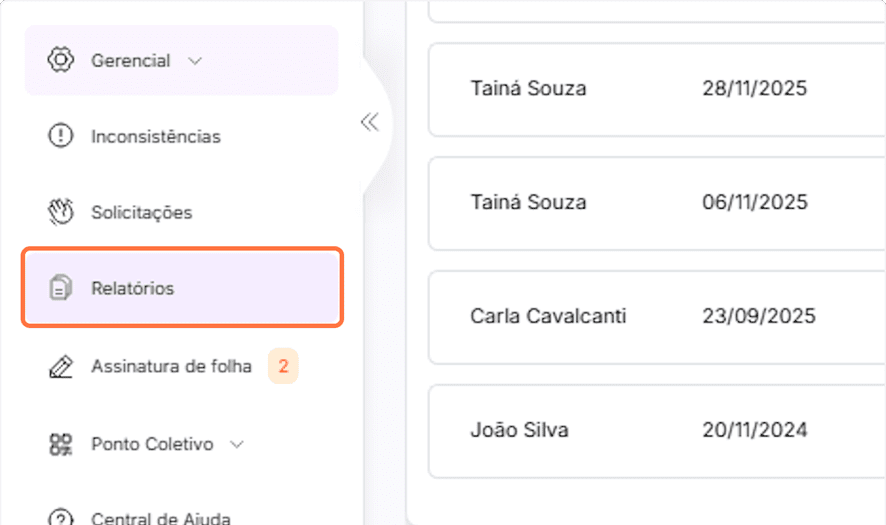Image resolution: width=886 pixels, height=525 pixels.
Task: Open the Relatórios menu item
Action: tap(132, 288)
